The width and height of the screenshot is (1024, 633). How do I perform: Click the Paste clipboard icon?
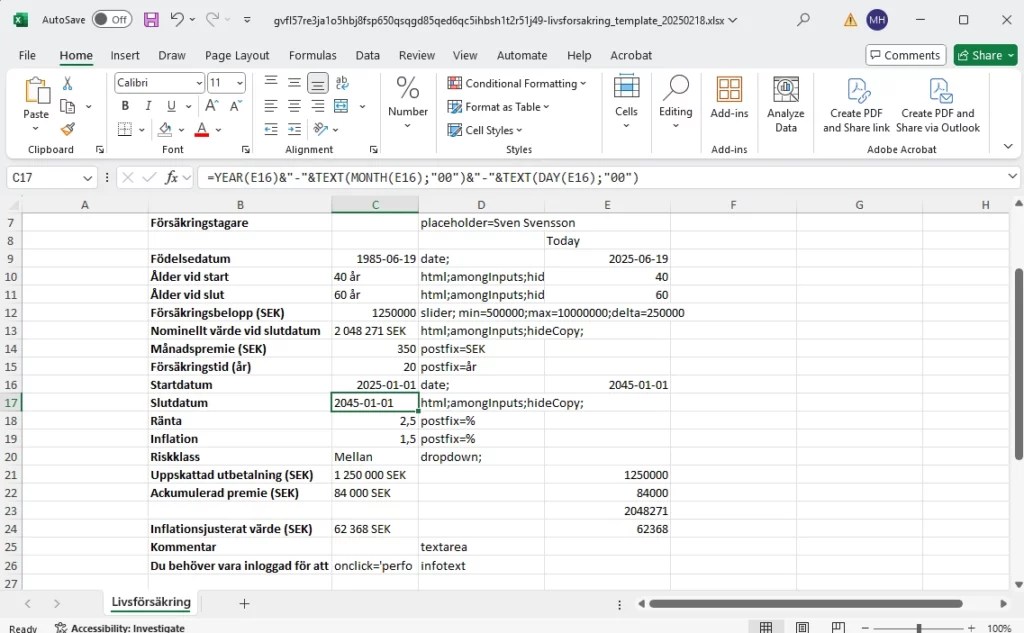(37, 90)
